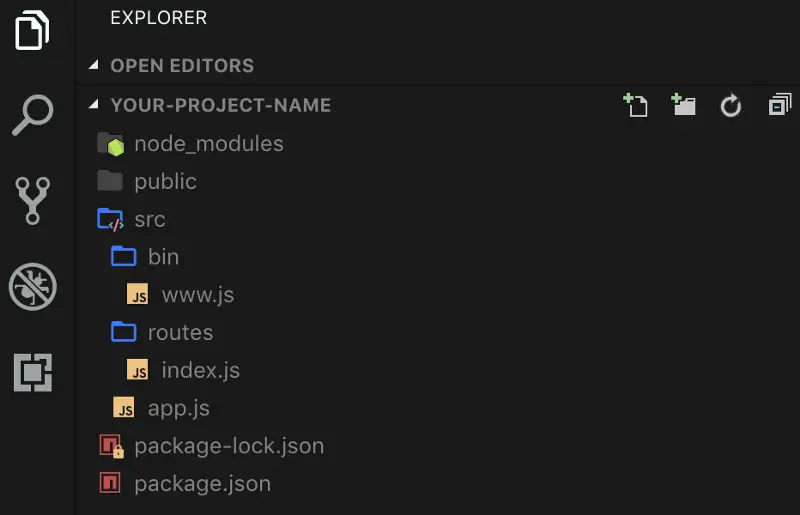The height and width of the screenshot is (515, 800).
Task: Refresh the explorer file tree
Action: click(731, 105)
